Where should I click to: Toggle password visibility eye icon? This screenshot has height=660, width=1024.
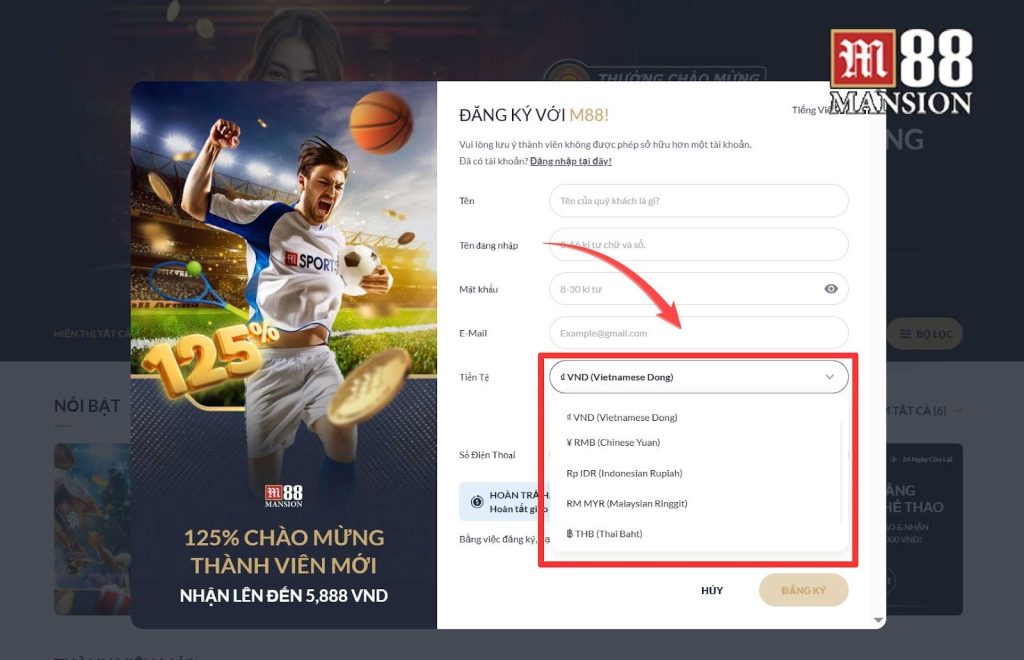coord(831,289)
